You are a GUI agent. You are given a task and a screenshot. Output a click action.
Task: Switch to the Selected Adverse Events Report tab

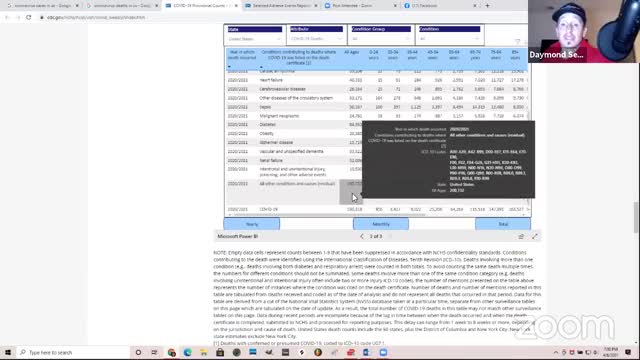(282, 6)
